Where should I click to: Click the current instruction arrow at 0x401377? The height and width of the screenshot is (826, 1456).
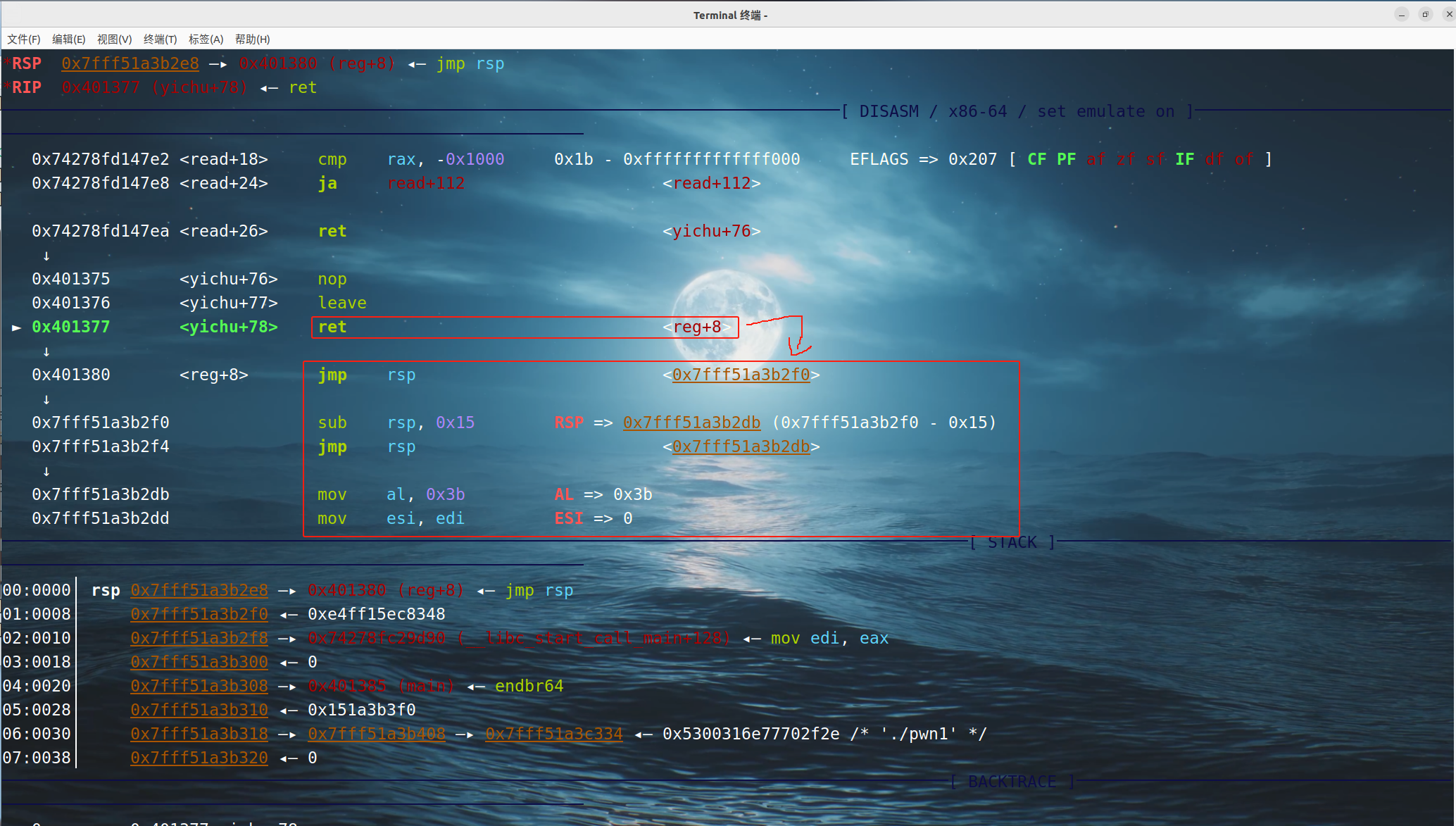[16, 327]
